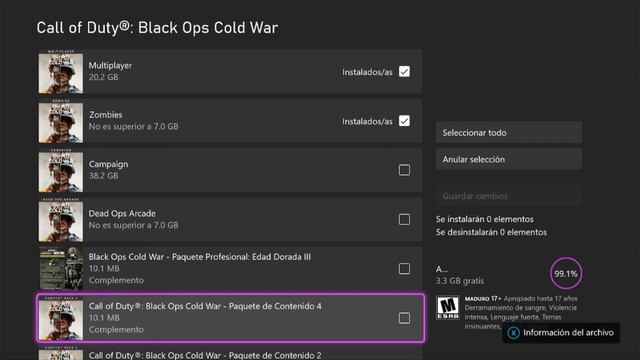Viewport: 640px width, 360px height.
Task: Click the Instalados/as label for Multiplayer
Action: tap(367, 72)
